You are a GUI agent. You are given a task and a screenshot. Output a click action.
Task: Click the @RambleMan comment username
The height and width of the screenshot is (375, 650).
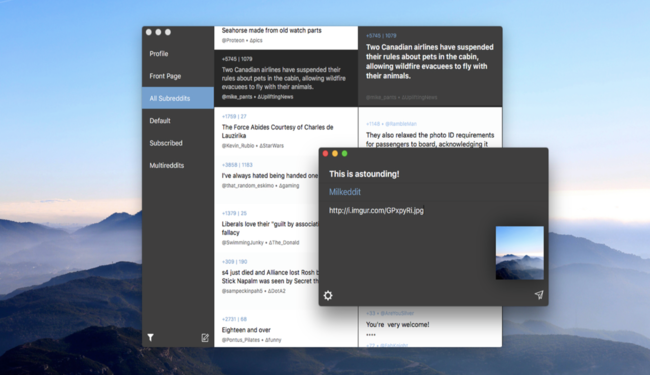pos(401,124)
